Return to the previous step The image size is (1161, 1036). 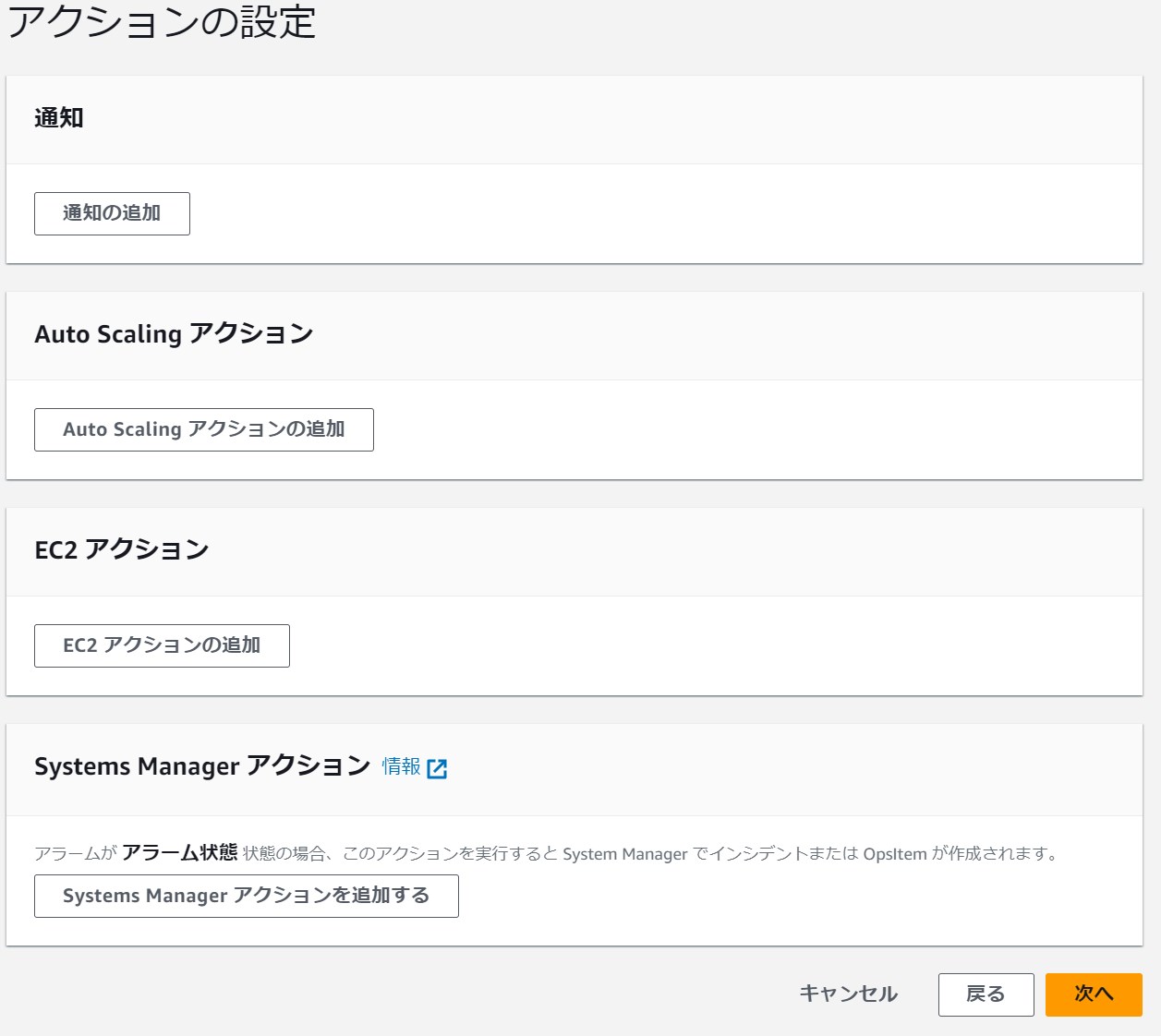pyautogui.click(x=986, y=994)
